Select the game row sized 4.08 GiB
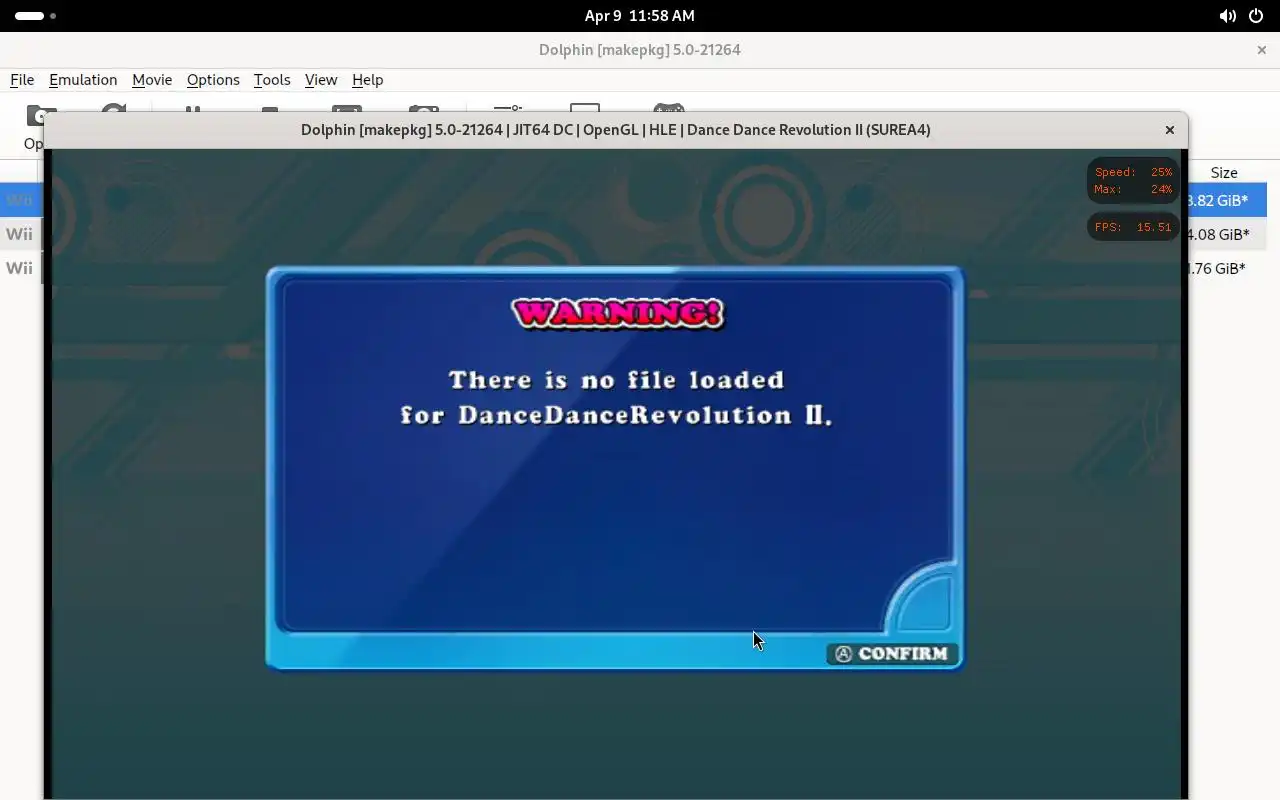Image resolution: width=1280 pixels, height=800 pixels. pyautogui.click(x=1228, y=234)
